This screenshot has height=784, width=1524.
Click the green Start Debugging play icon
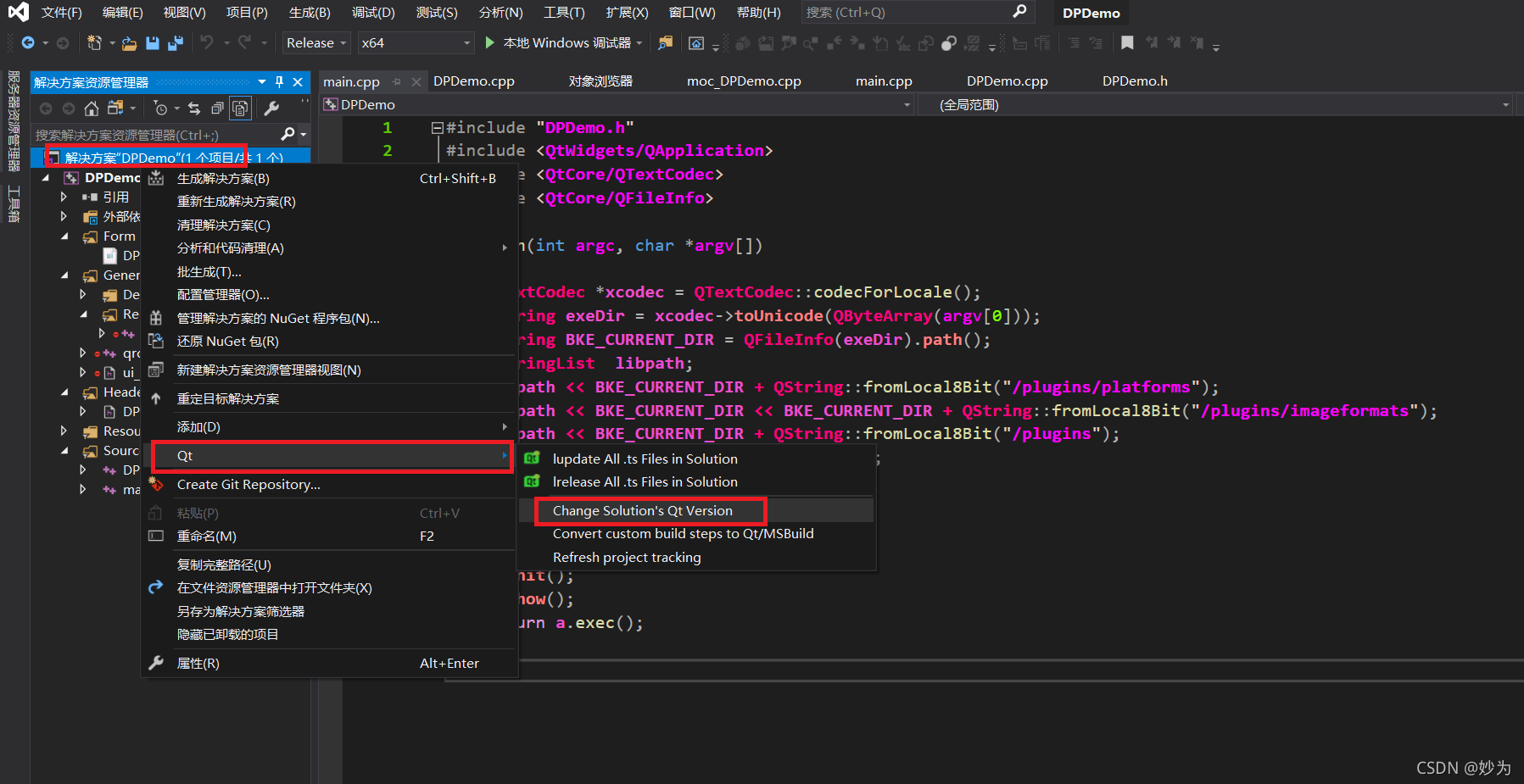489,42
